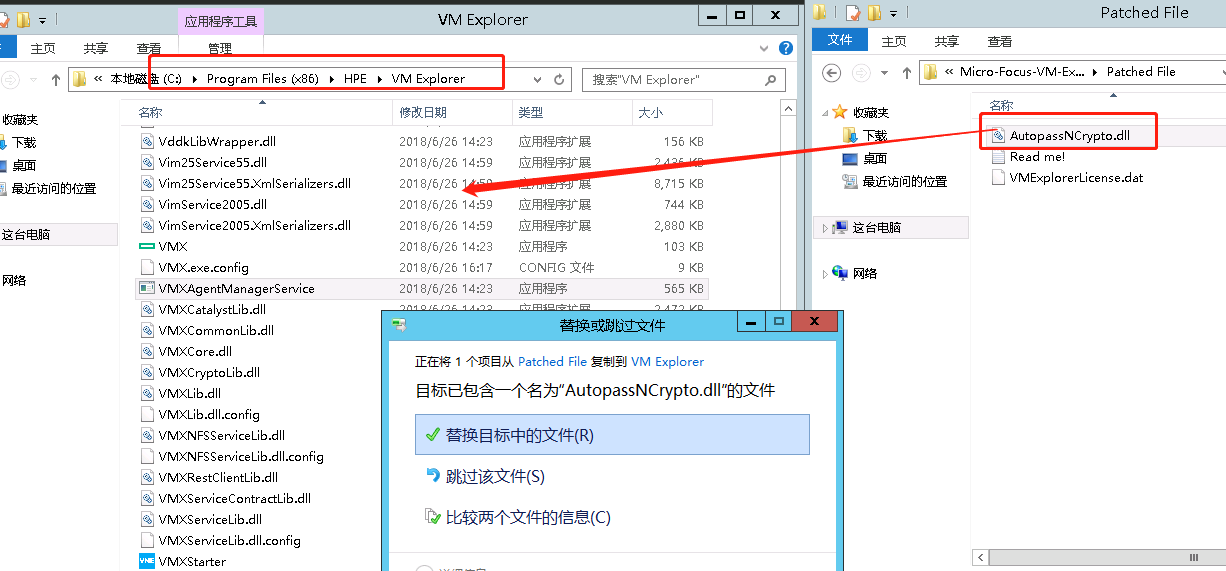Open Quick Access Toolbar dropdown in Patched File window
1226x571 pixels.
[x=894, y=13]
